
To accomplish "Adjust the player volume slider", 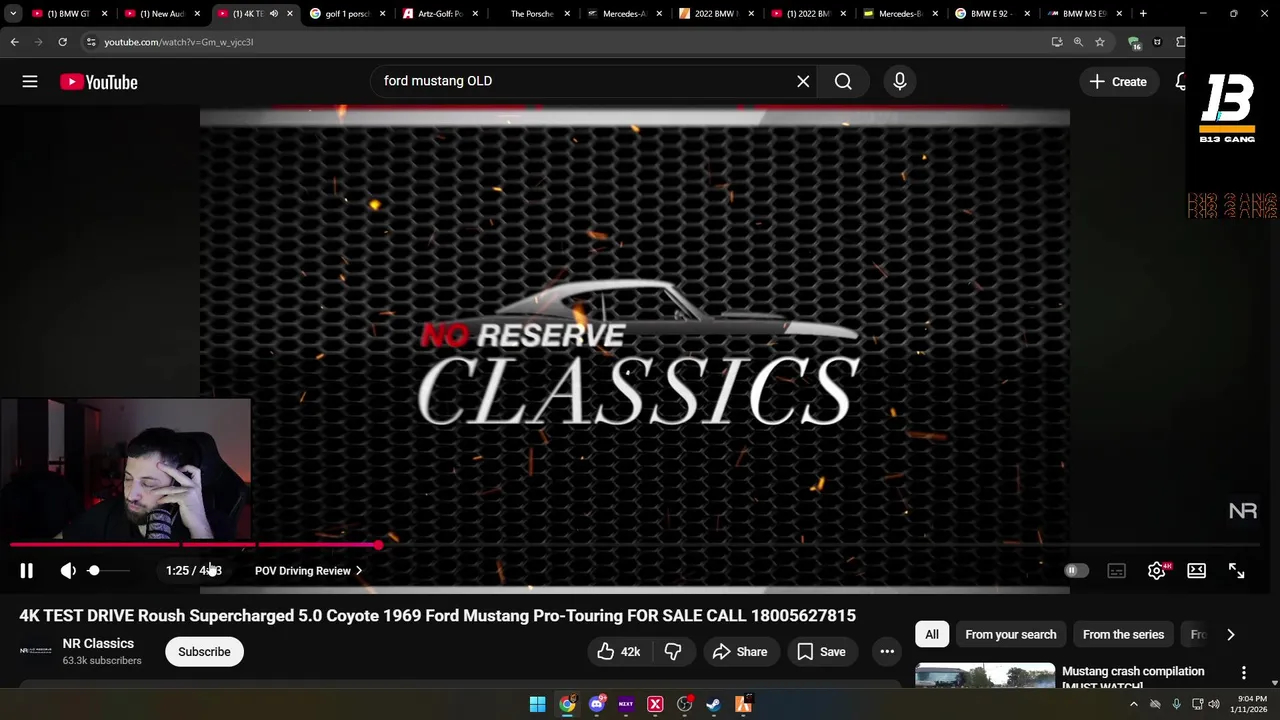I will pos(110,571).
